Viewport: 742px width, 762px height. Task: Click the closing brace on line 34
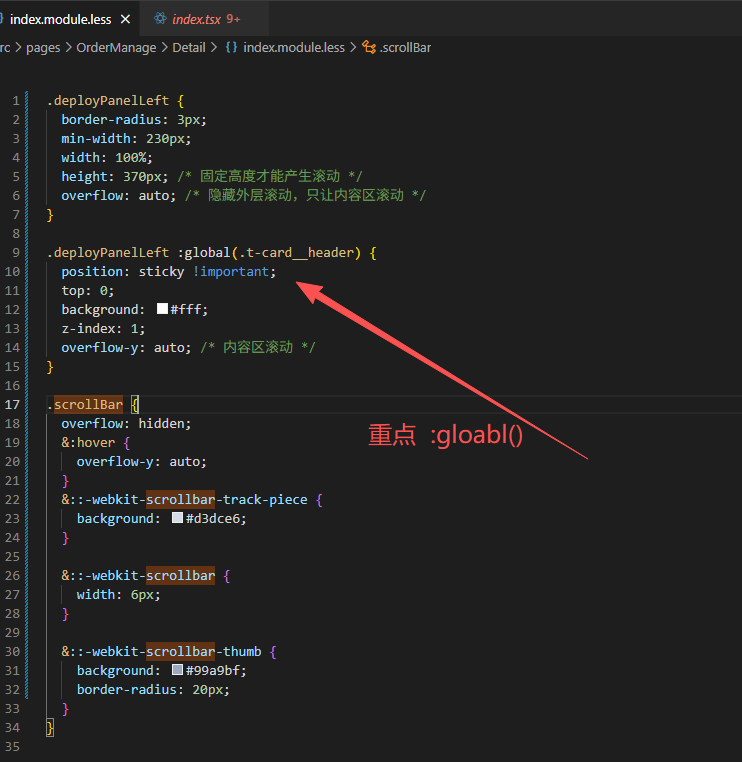tap(50, 727)
